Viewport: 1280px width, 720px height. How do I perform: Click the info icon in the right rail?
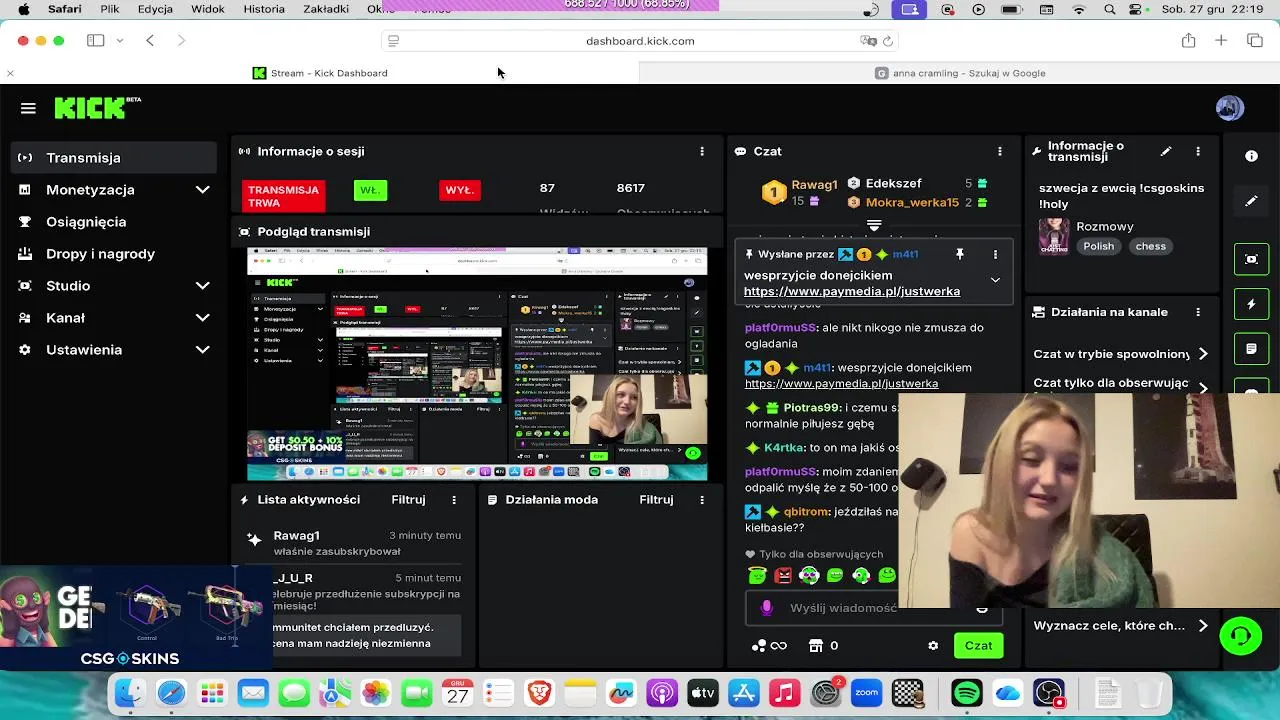(1251, 156)
